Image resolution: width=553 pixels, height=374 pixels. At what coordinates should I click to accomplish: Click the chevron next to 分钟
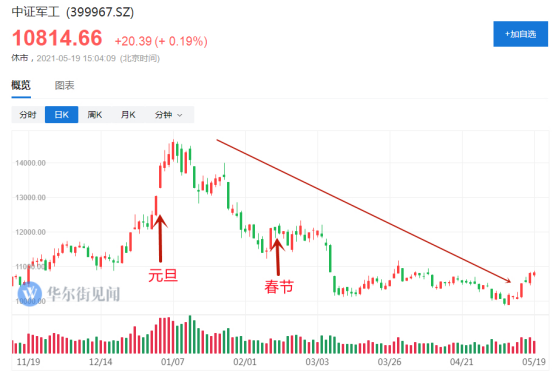180,115
